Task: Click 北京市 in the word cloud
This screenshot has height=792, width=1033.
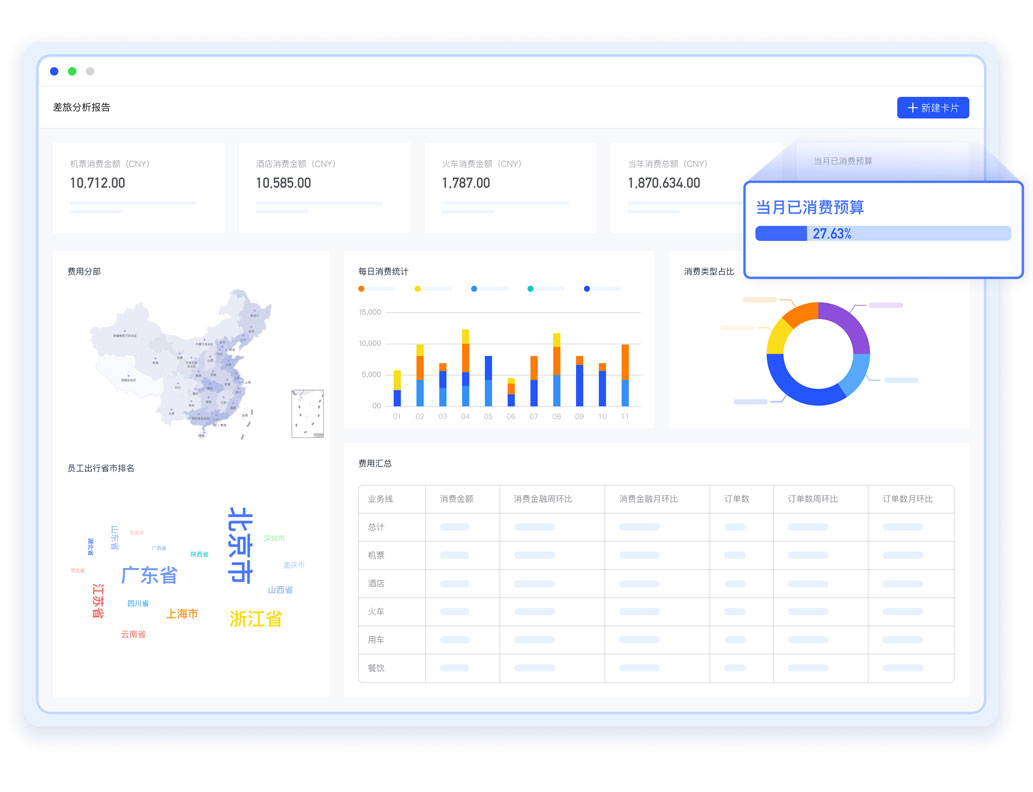Action: 240,545
